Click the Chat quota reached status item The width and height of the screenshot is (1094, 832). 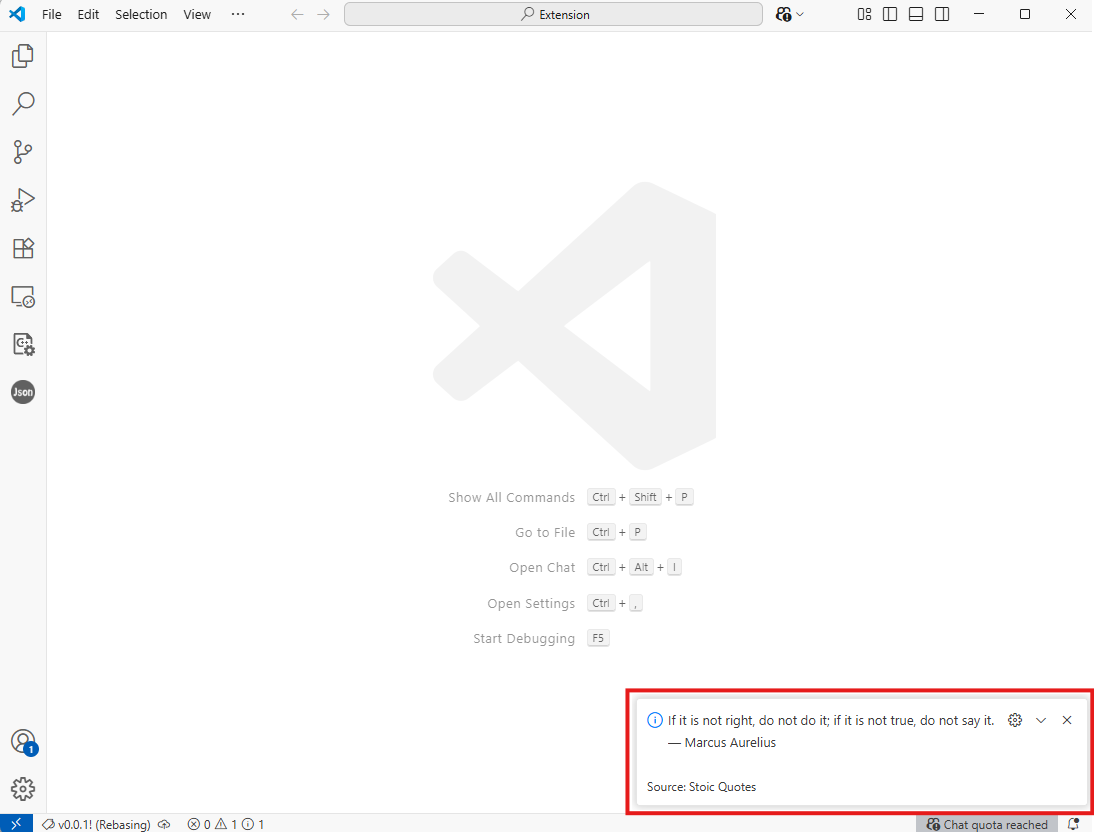point(987,824)
